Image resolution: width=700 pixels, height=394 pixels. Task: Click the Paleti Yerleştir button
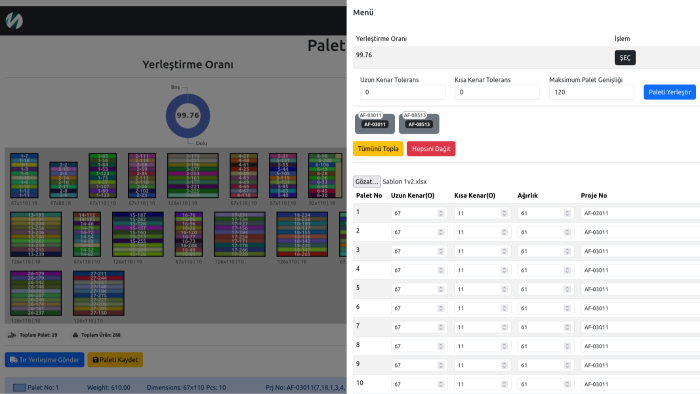[x=669, y=92]
